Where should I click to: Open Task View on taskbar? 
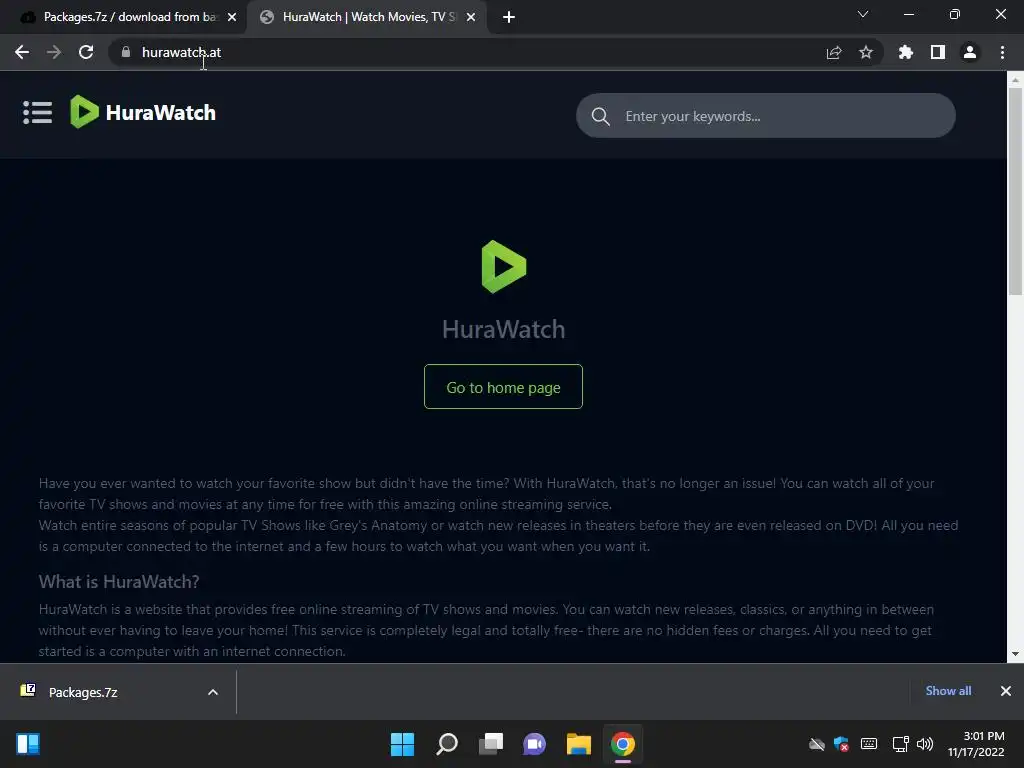[490, 744]
